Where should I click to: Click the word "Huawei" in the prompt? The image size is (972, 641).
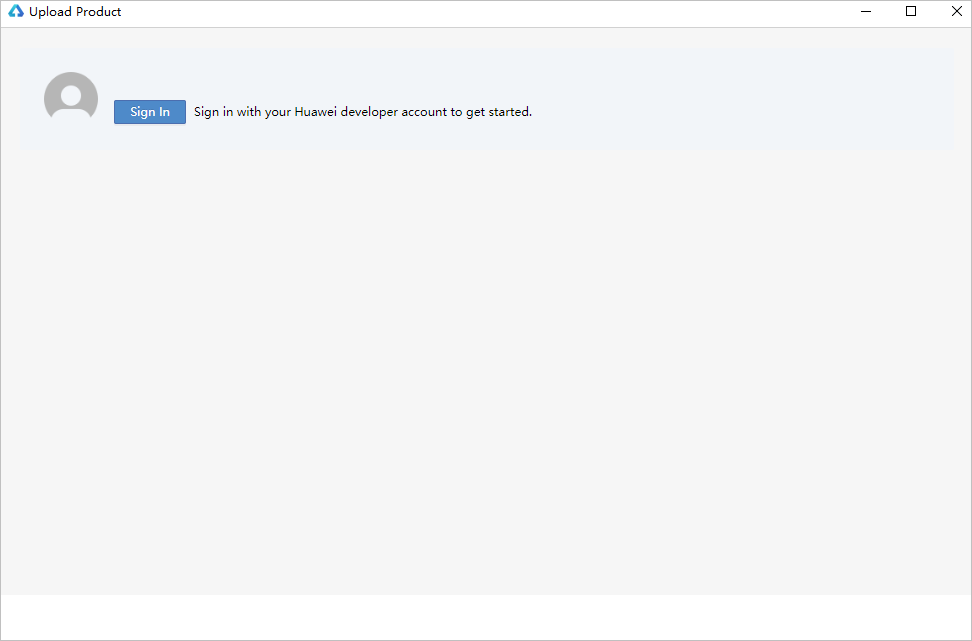[x=316, y=112]
